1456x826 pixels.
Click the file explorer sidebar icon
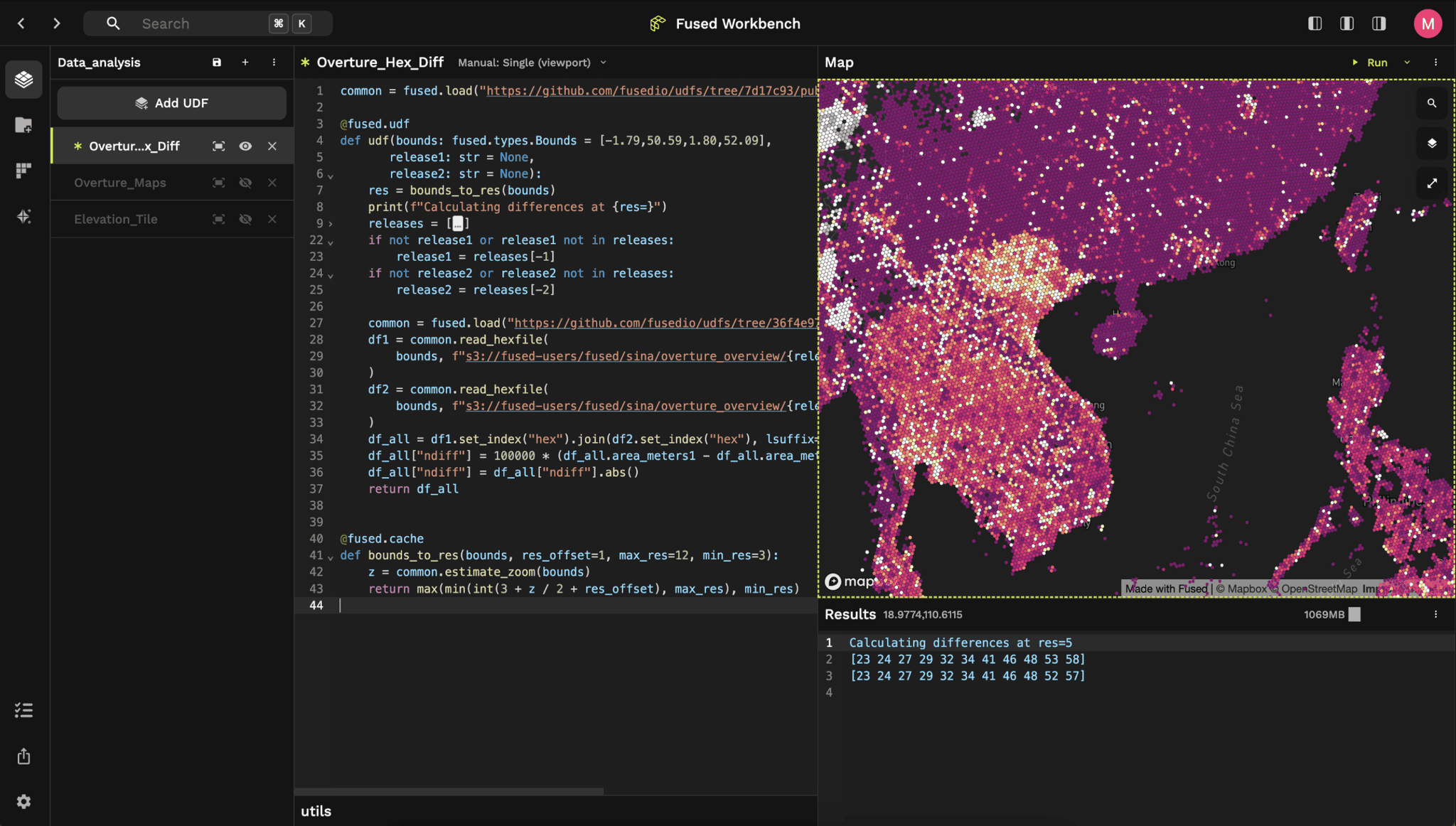(23, 125)
